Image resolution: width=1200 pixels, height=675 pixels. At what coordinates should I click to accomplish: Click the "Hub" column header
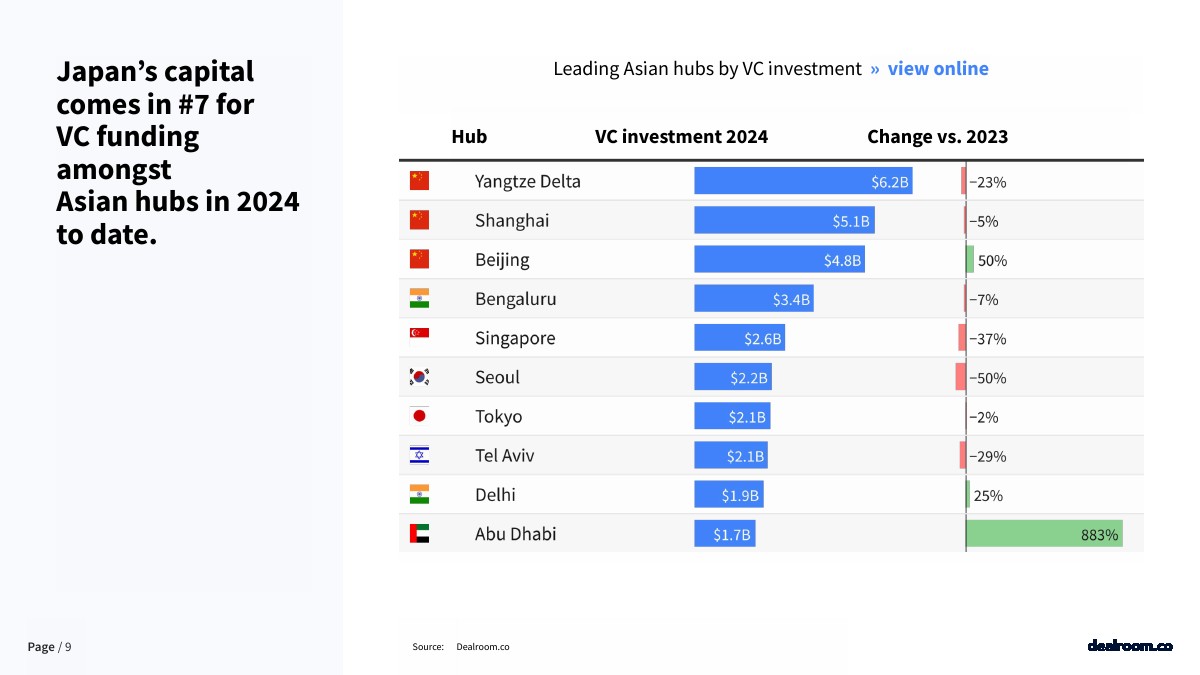click(x=469, y=137)
